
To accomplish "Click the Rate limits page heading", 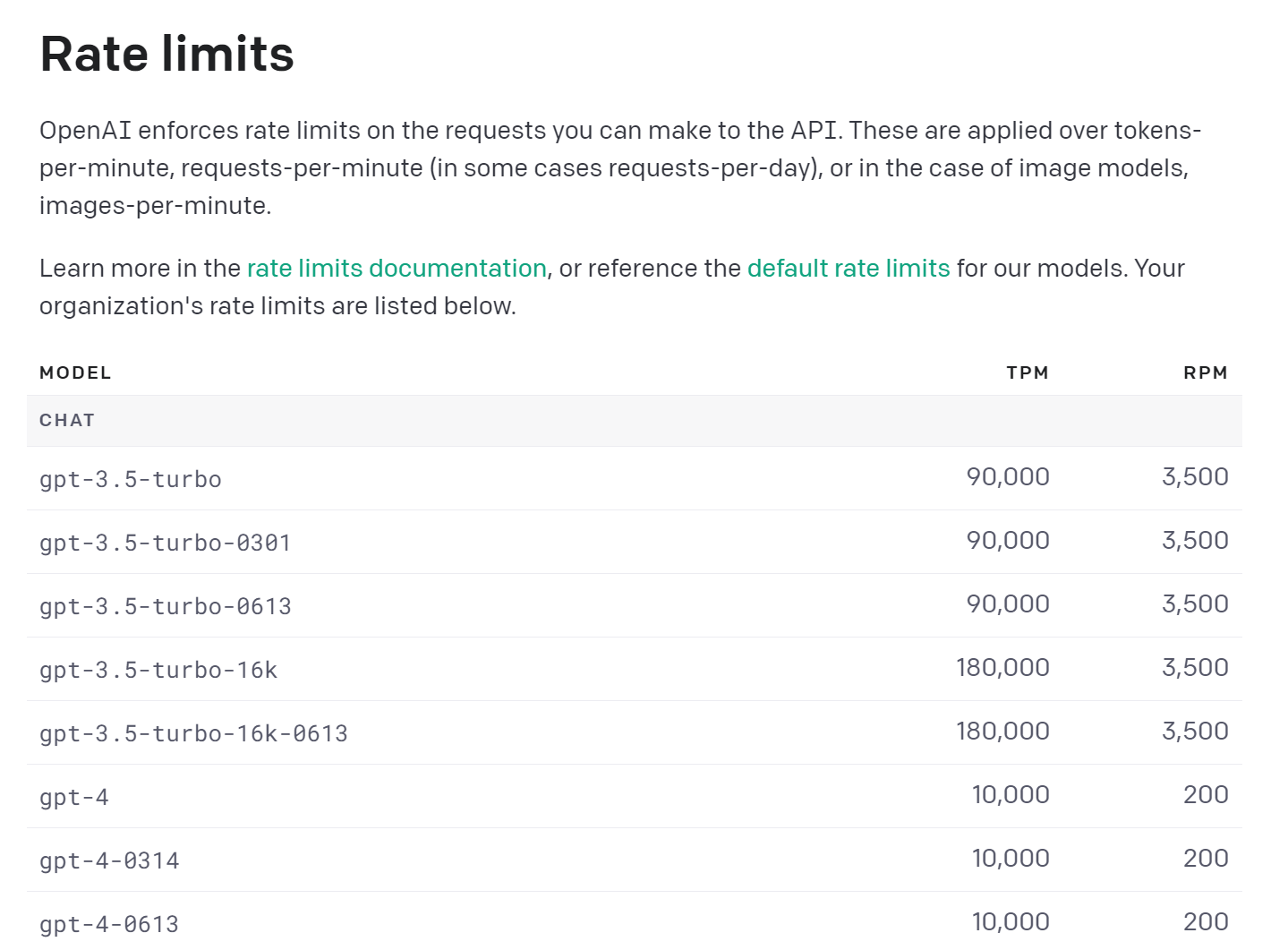I will pyautogui.click(x=167, y=54).
